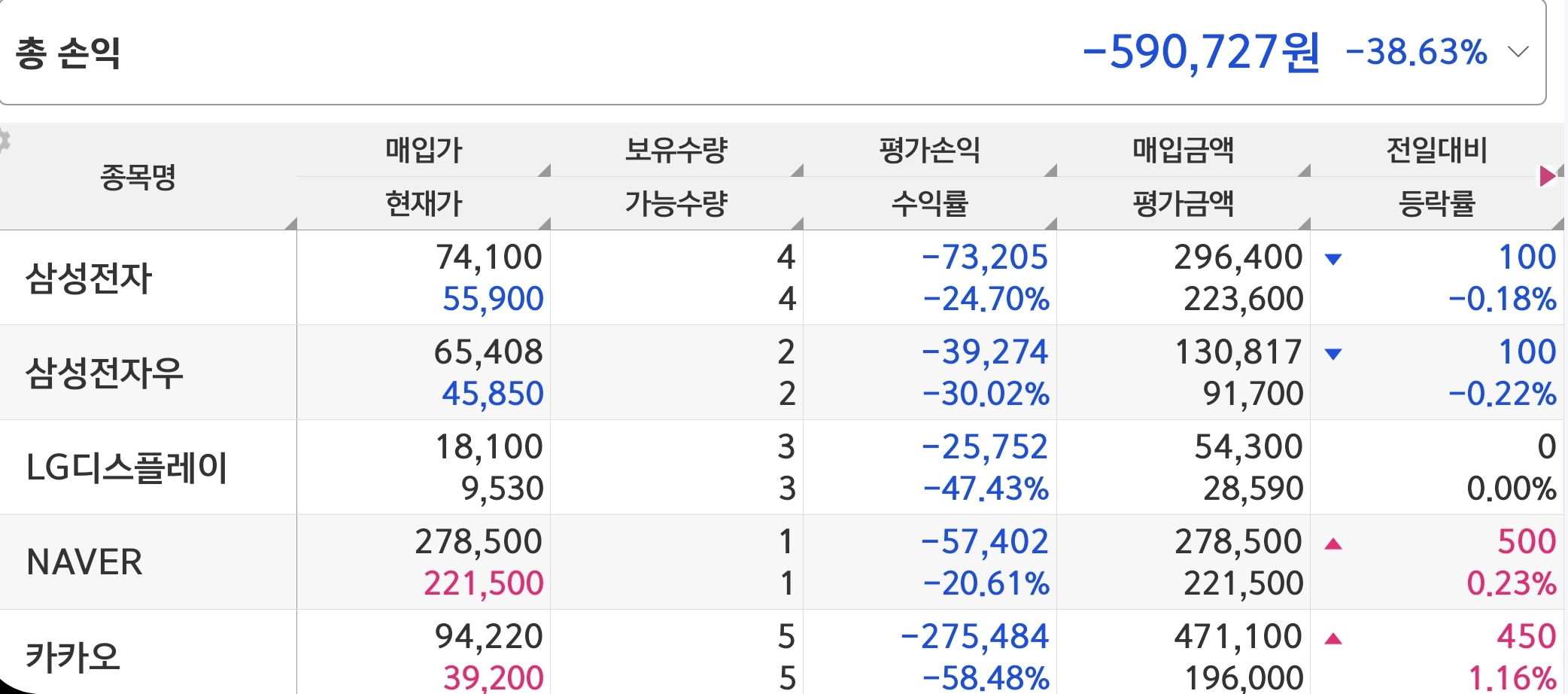Select 카카오 daily change 450
This screenshot has width=1568, height=694.
pos(1527,637)
